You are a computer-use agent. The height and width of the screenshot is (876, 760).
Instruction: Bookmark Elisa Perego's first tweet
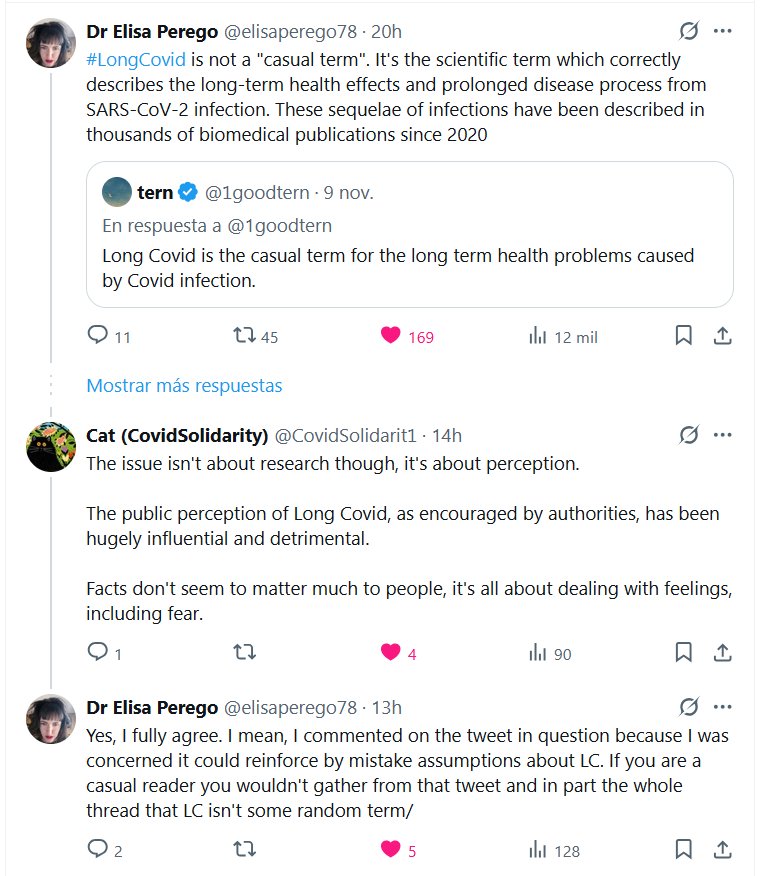pos(684,336)
